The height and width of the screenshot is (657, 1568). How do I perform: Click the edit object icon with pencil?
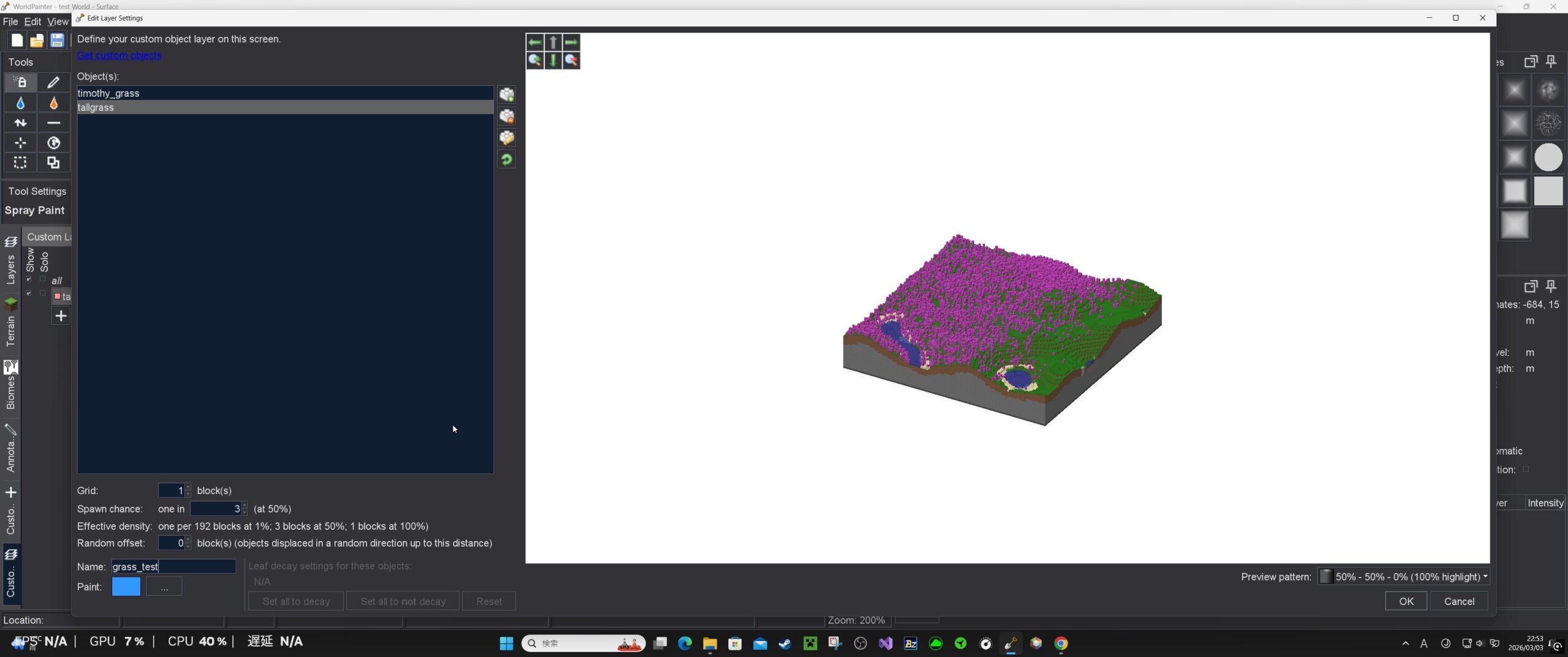(507, 138)
